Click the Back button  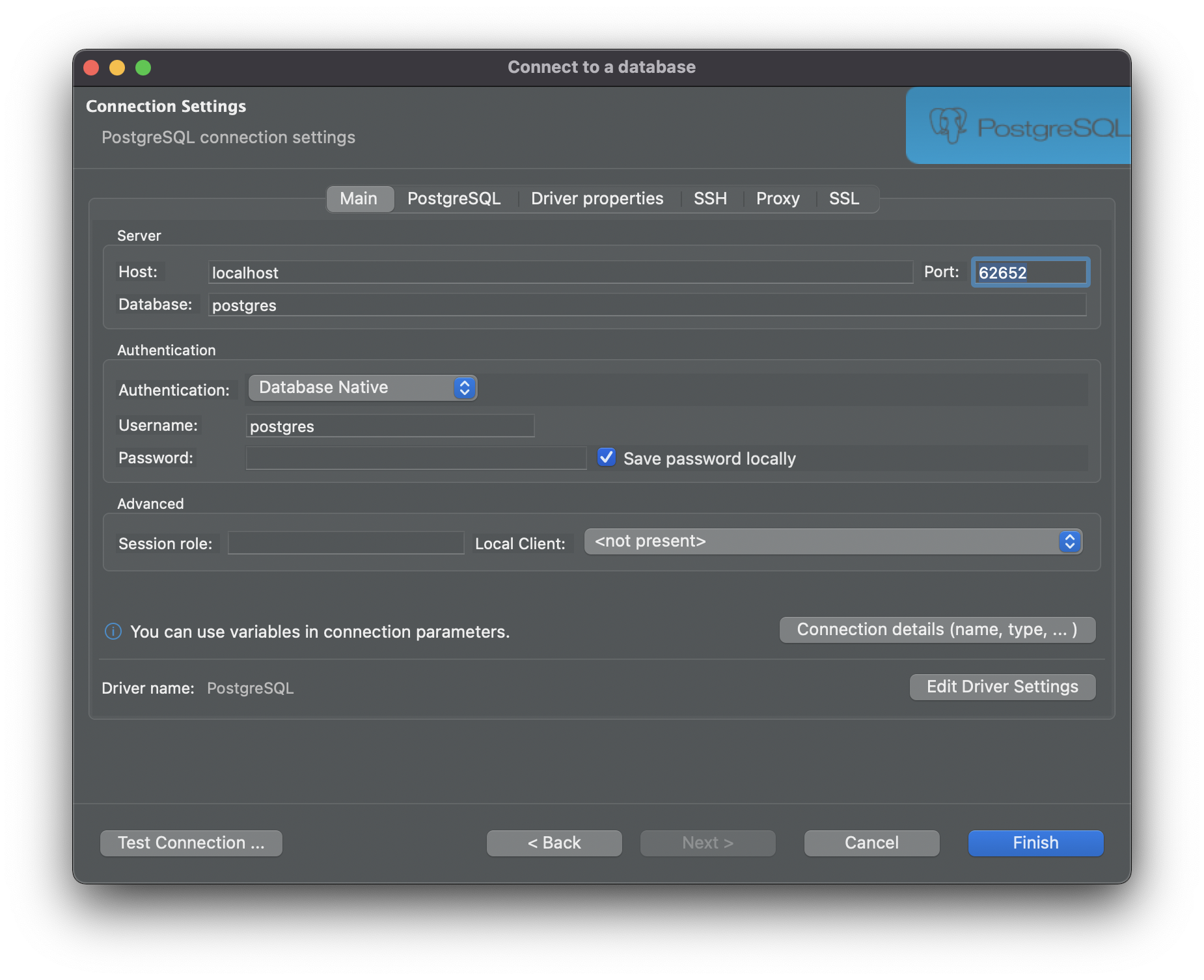tap(554, 843)
